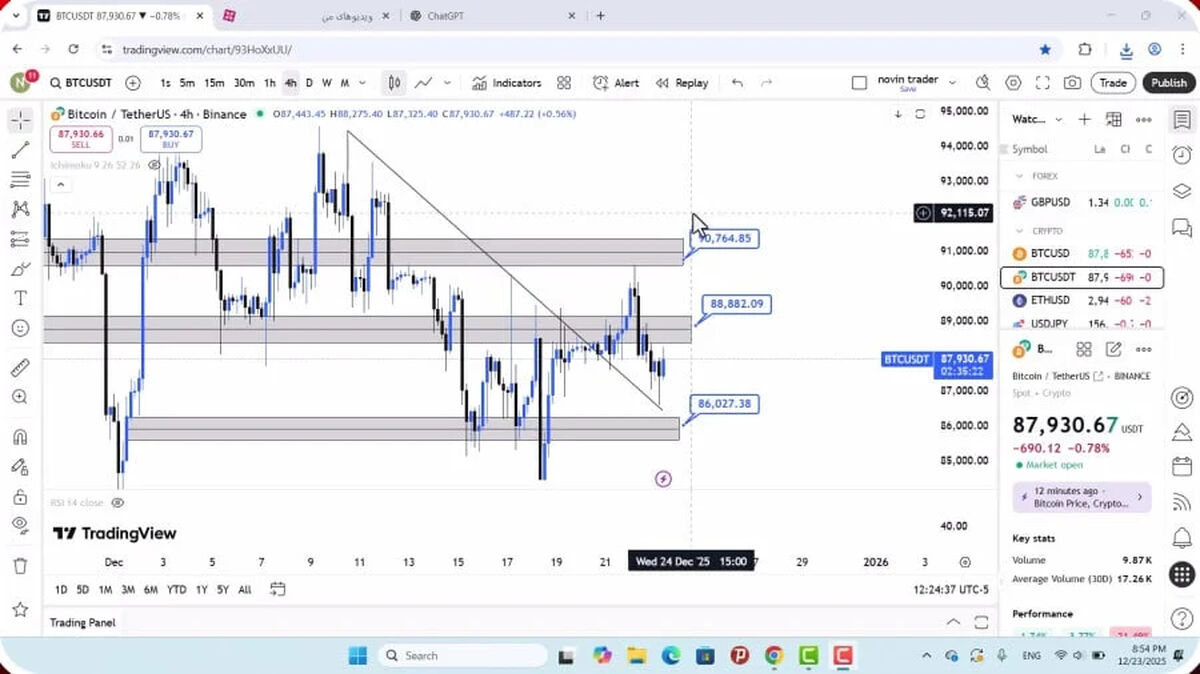Redo the last chart action
Image resolution: width=1200 pixels, height=674 pixels.
pos(767,83)
